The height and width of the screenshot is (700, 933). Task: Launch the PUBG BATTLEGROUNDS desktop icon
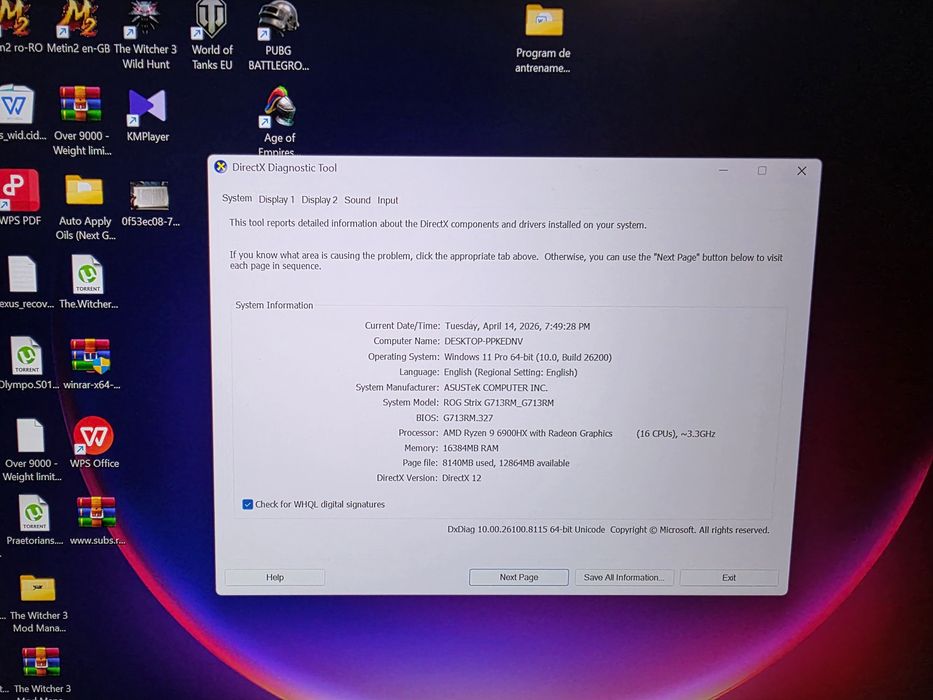point(278,37)
